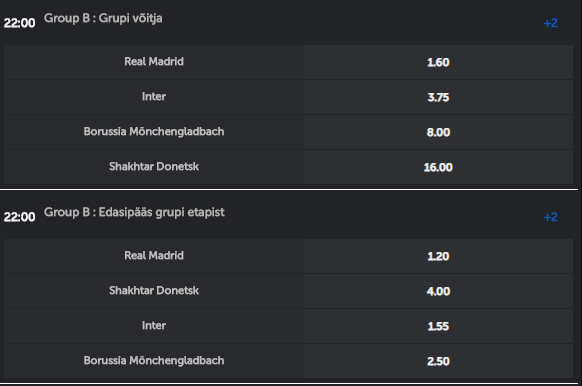Select Real Madrid 1.20 qualification odds
Viewport: 582px width, 386px height.
438,256
